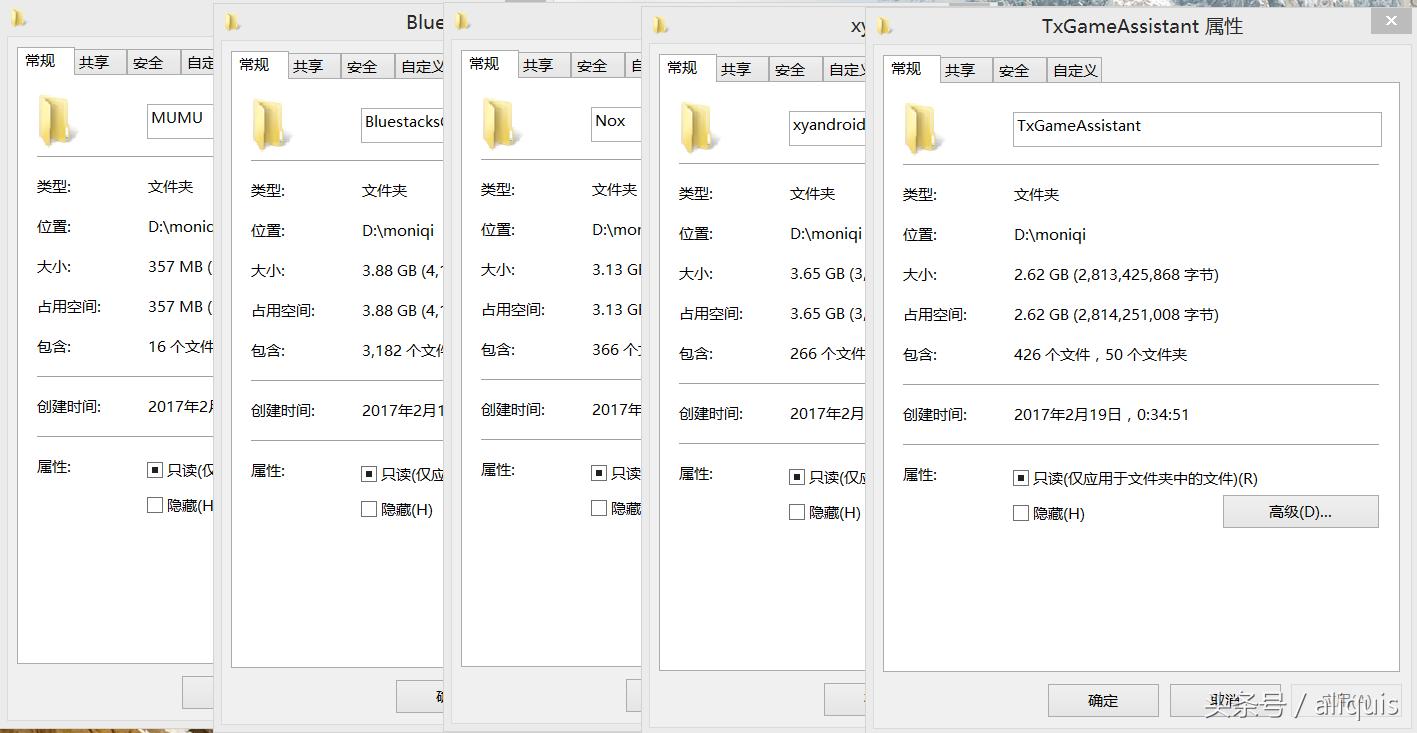Click the TxGameAssistant folder icon
Viewport: 1417px width, 733px height.
coord(918,129)
